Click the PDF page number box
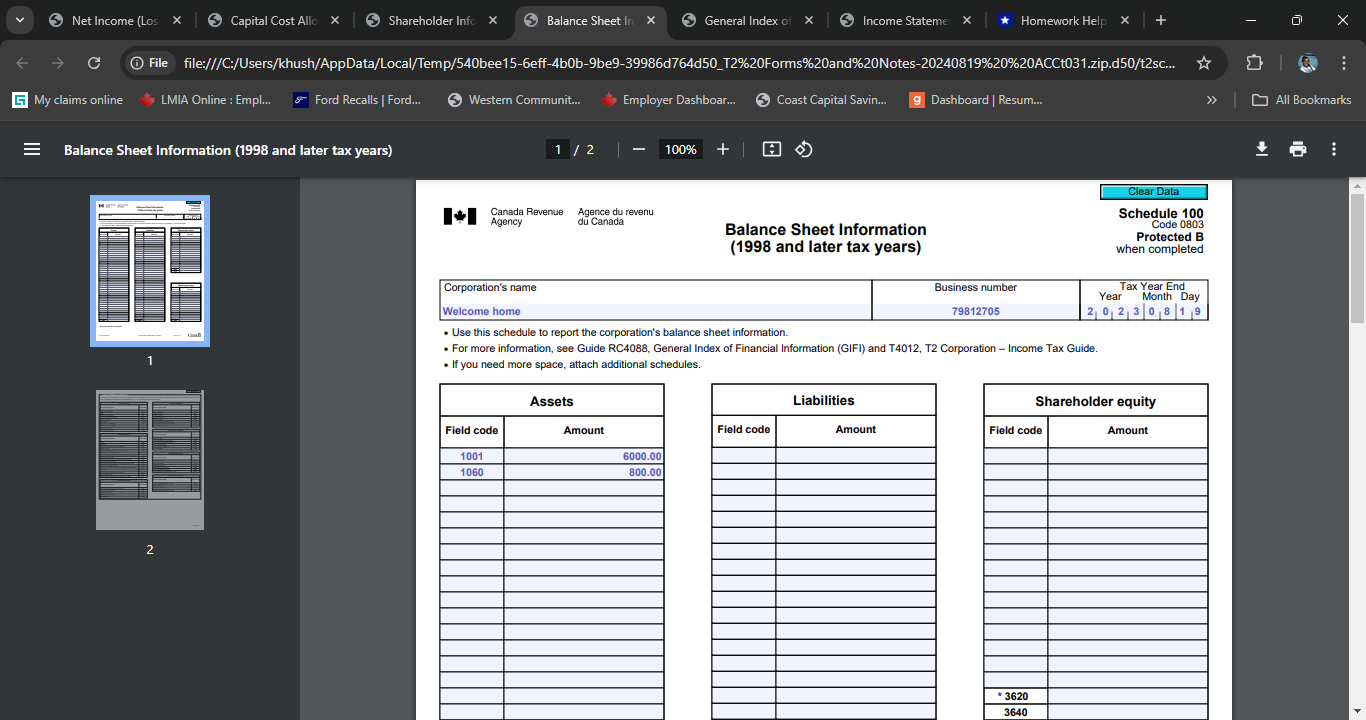 [x=558, y=149]
